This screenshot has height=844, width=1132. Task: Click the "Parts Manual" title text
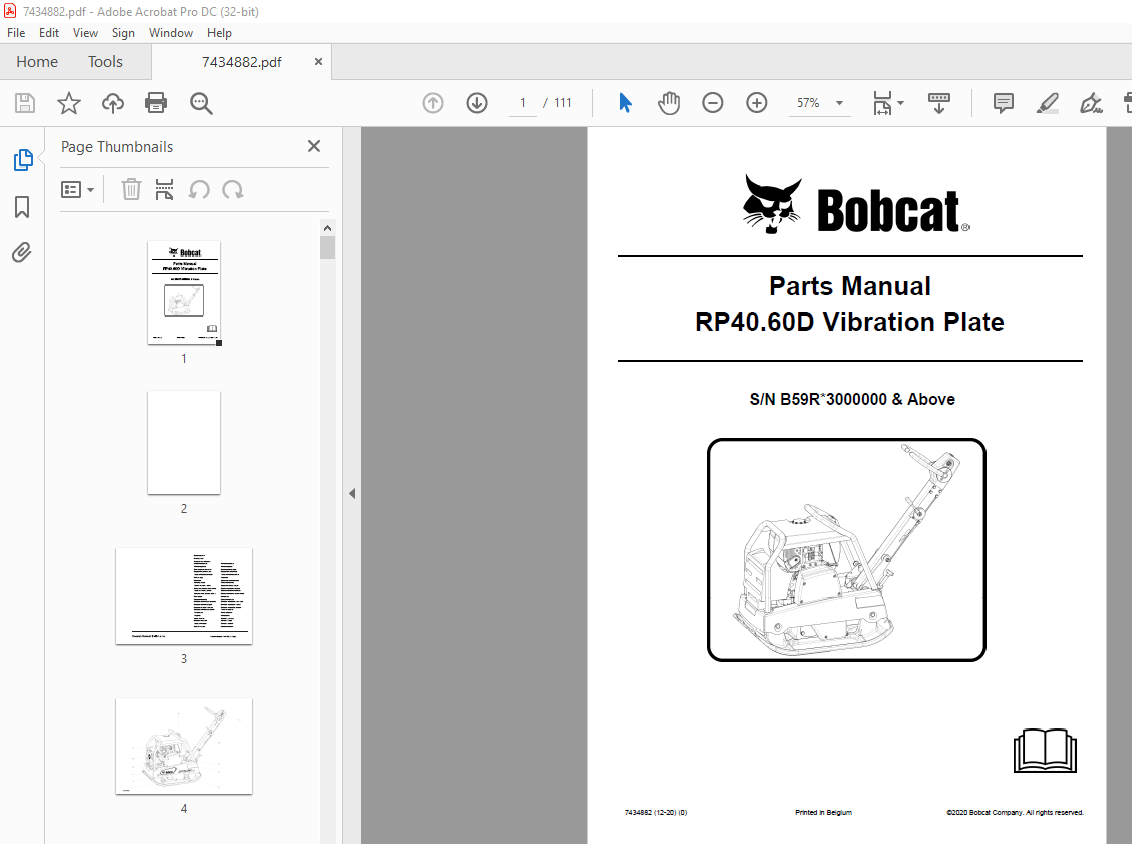(x=850, y=286)
